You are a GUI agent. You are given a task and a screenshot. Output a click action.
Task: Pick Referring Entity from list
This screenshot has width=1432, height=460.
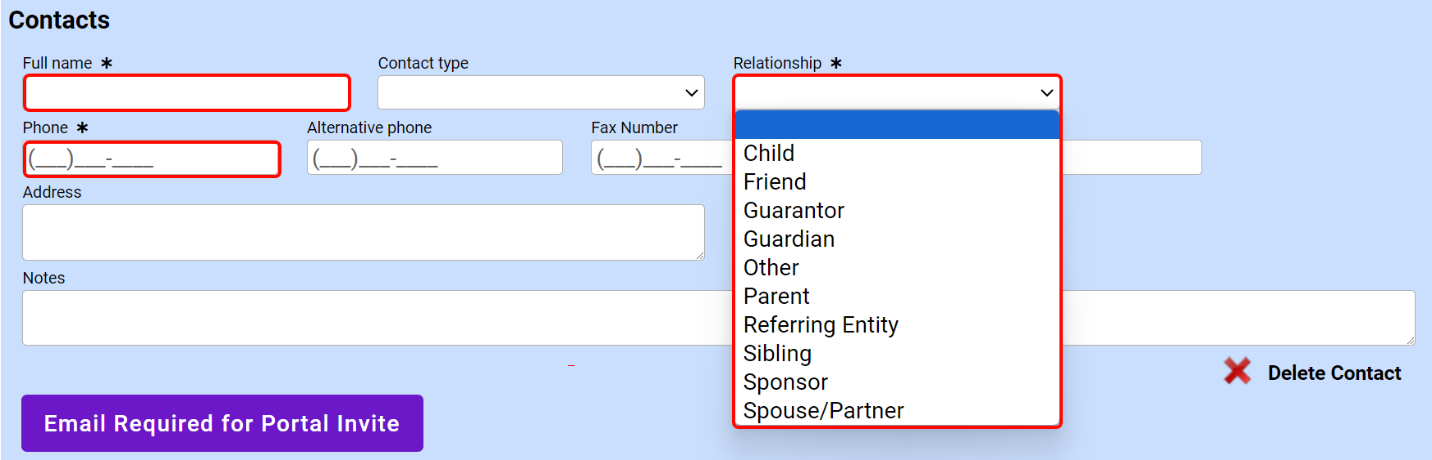point(821,325)
